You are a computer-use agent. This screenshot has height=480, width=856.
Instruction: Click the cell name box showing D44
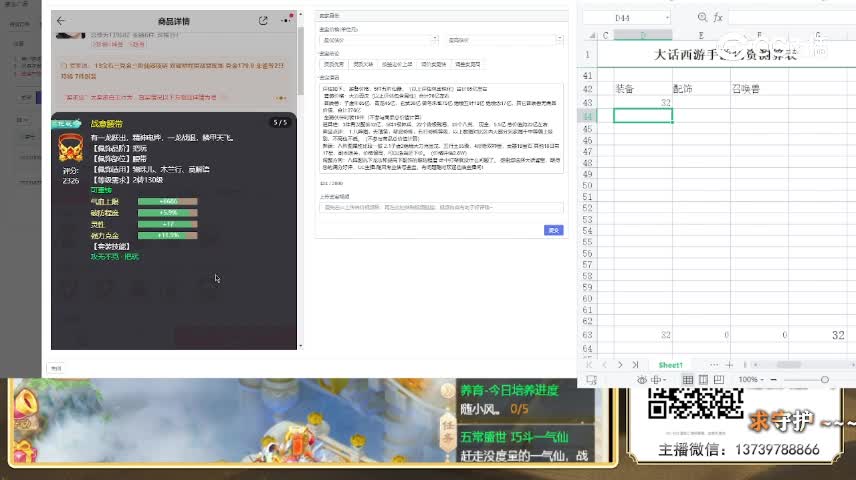click(622, 18)
